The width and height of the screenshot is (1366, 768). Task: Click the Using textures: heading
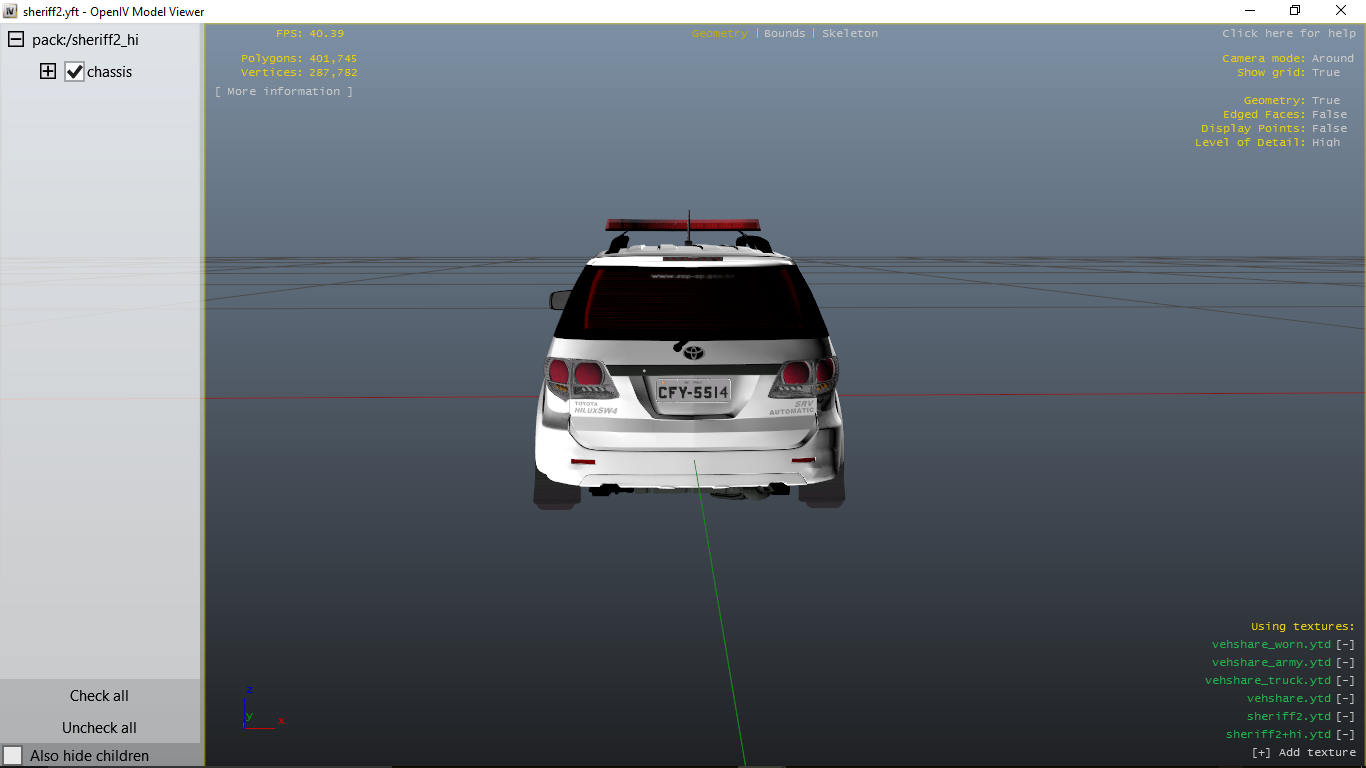click(1303, 627)
